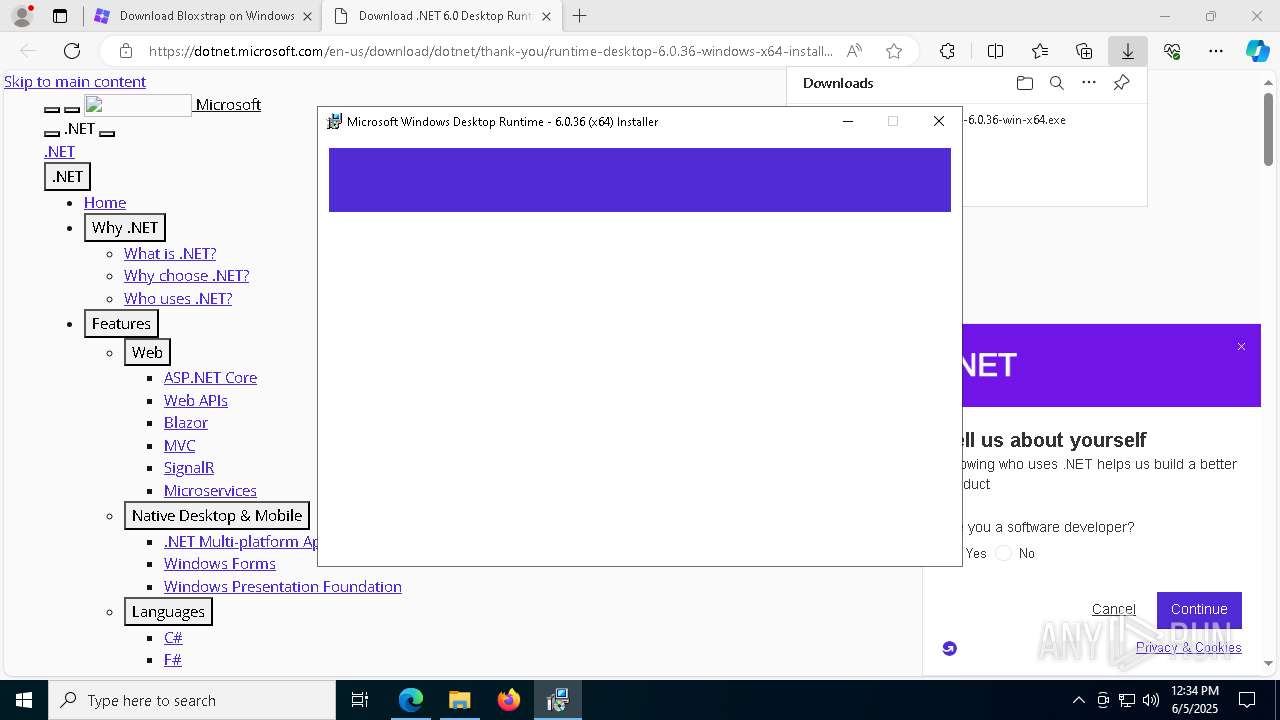The width and height of the screenshot is (1280, 720).
Task: Add page to favorites star icon
Action: coord(894,51)
